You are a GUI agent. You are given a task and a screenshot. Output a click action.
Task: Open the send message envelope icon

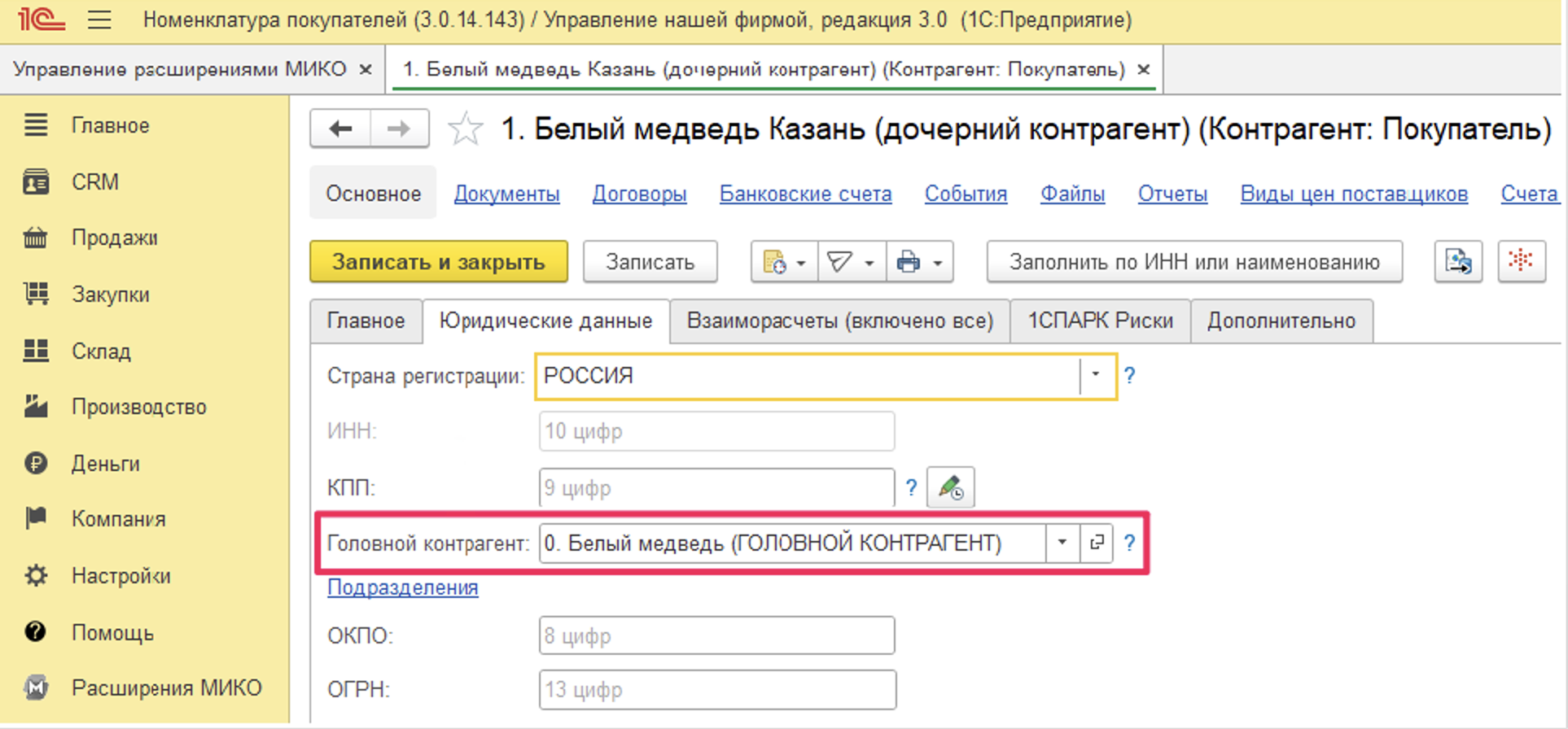click(839, 262)
